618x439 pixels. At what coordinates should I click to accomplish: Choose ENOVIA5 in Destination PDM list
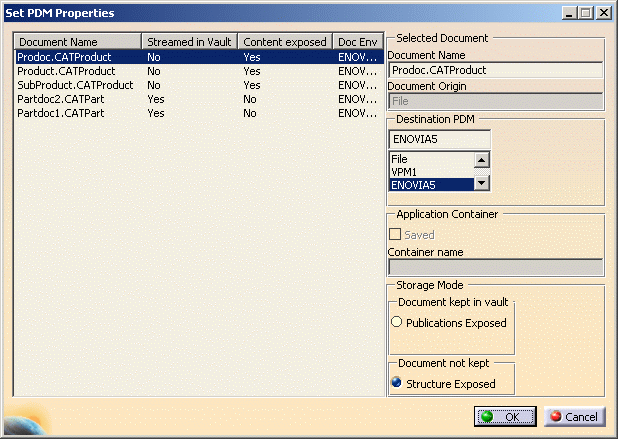[430, 184]
